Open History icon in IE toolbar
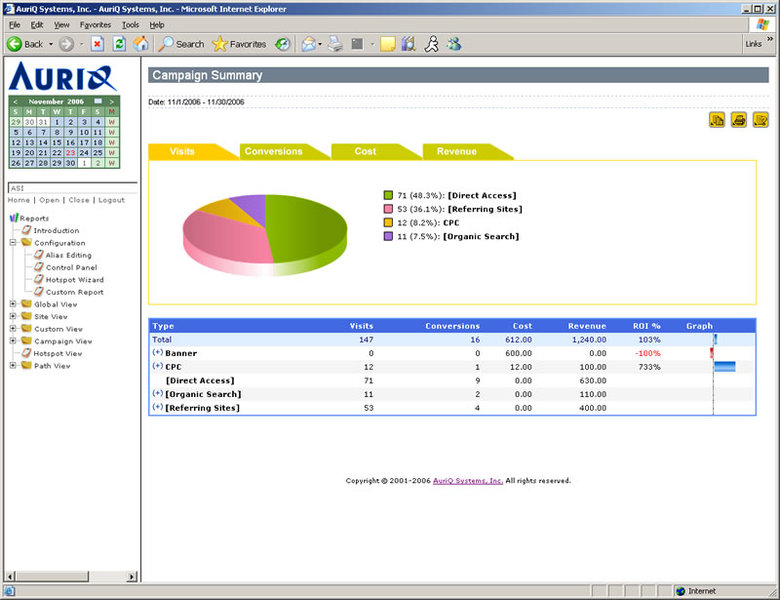Image resolution: width=780 pixels, height=600 pixels. 283,44
